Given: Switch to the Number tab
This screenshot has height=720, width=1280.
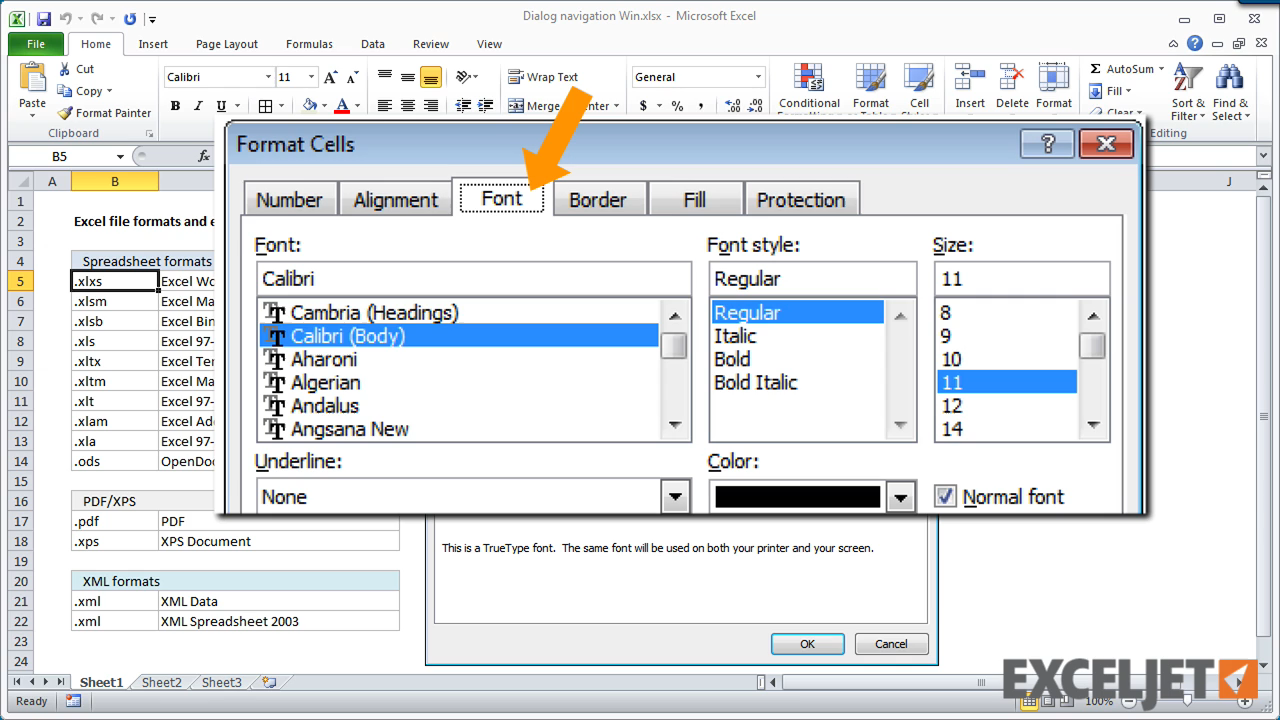Looking at the screenshot, I should click(x=289, y=199).
